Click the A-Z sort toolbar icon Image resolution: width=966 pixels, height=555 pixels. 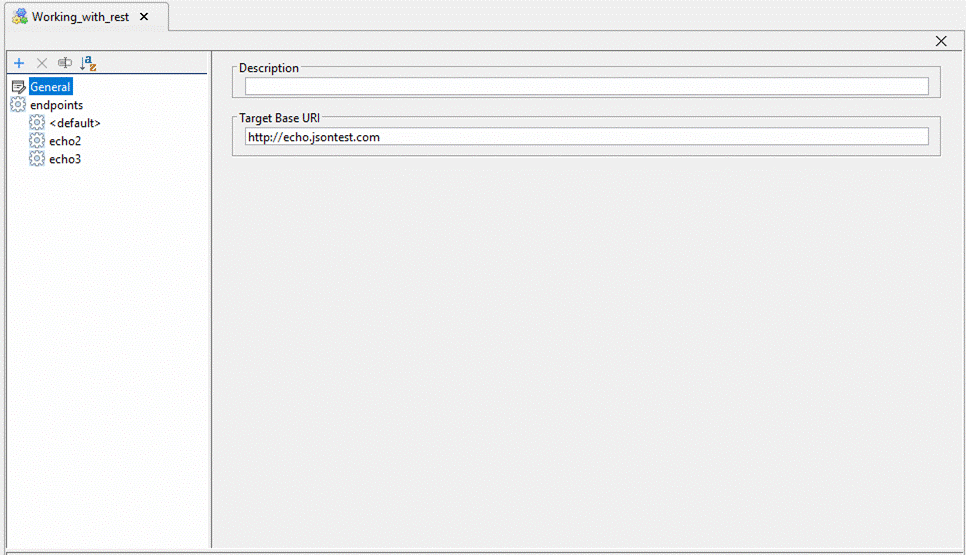click(88, 63)
